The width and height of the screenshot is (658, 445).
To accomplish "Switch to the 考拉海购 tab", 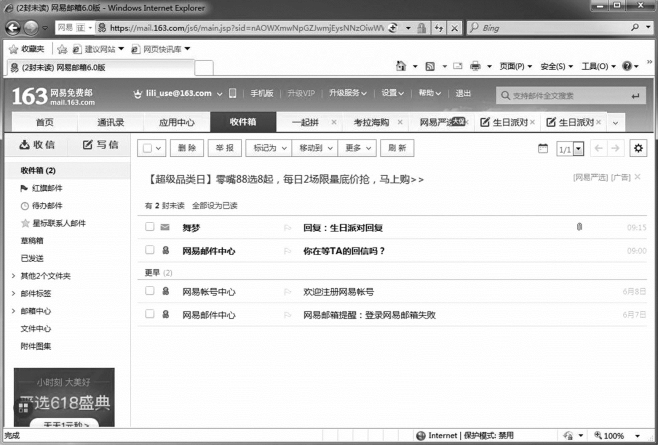I will (371, 122).
